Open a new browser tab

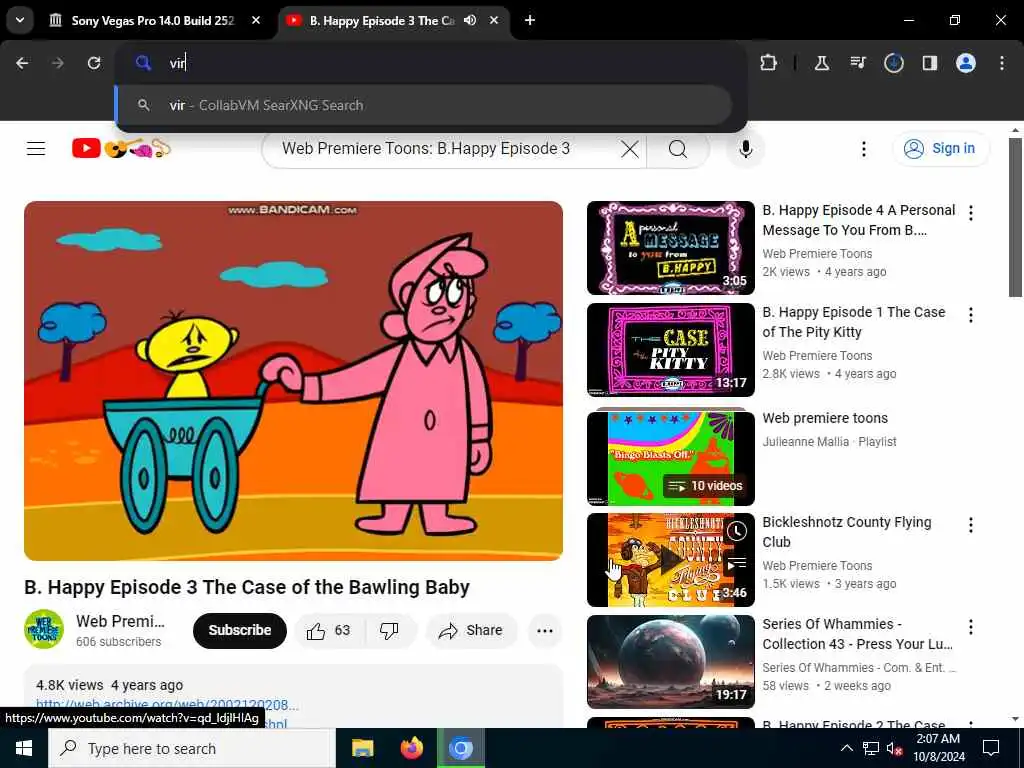click(530, 20)
